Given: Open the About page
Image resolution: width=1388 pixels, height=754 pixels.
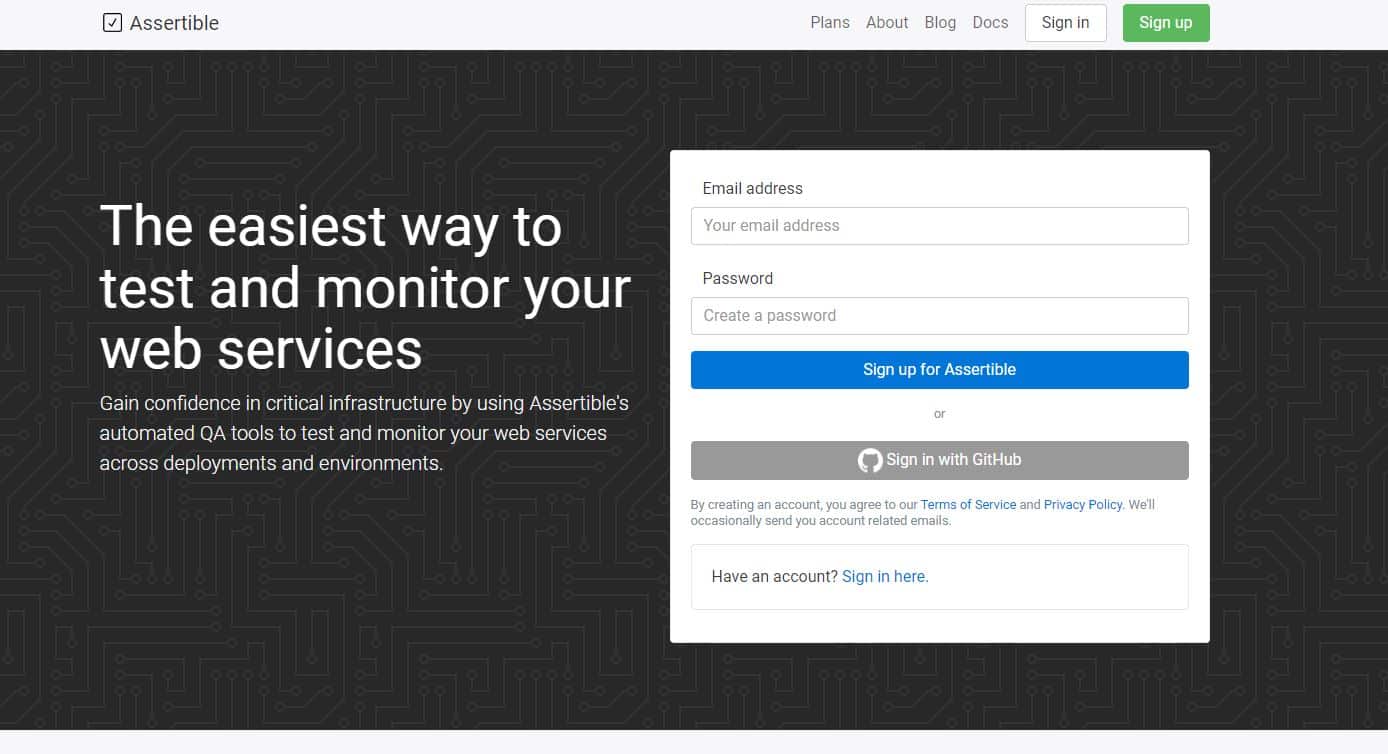Looking at the screenshot, I should click(886, 22).
